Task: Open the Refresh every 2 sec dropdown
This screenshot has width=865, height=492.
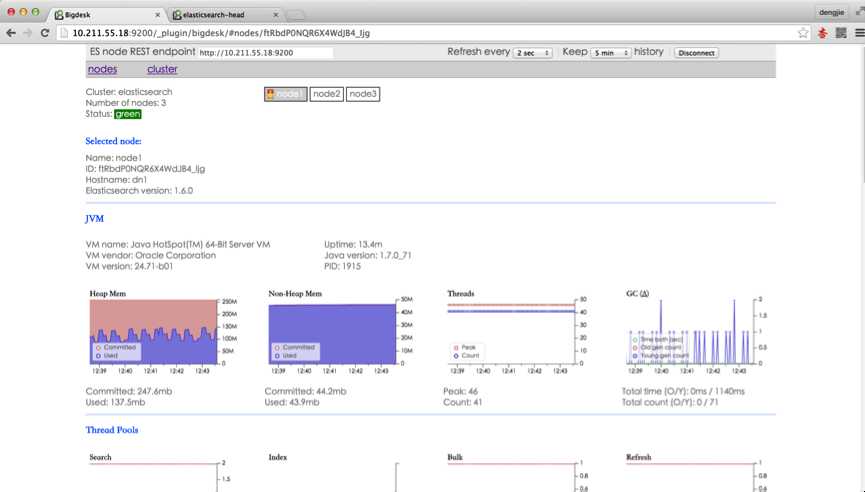Action: pos(532,52)
